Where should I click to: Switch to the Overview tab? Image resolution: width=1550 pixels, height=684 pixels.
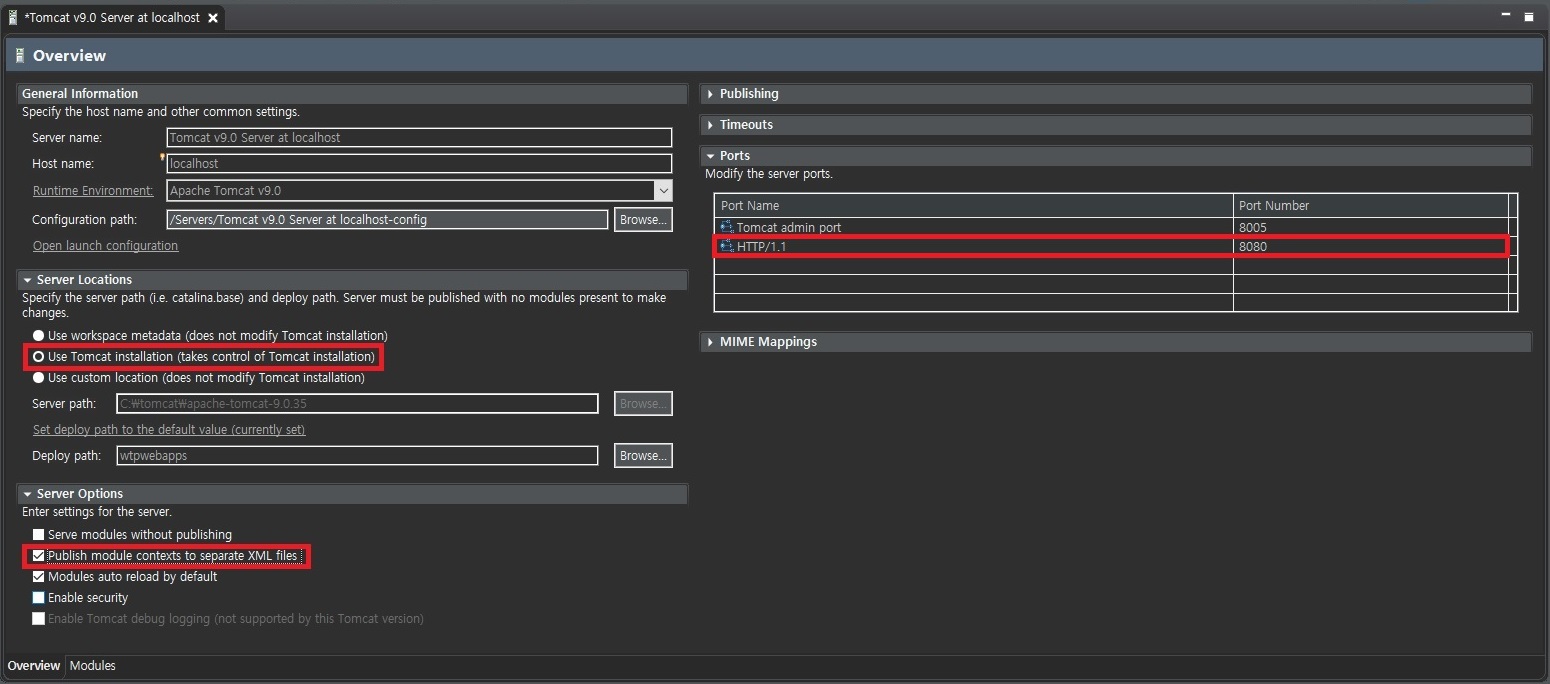click(34, 666)
